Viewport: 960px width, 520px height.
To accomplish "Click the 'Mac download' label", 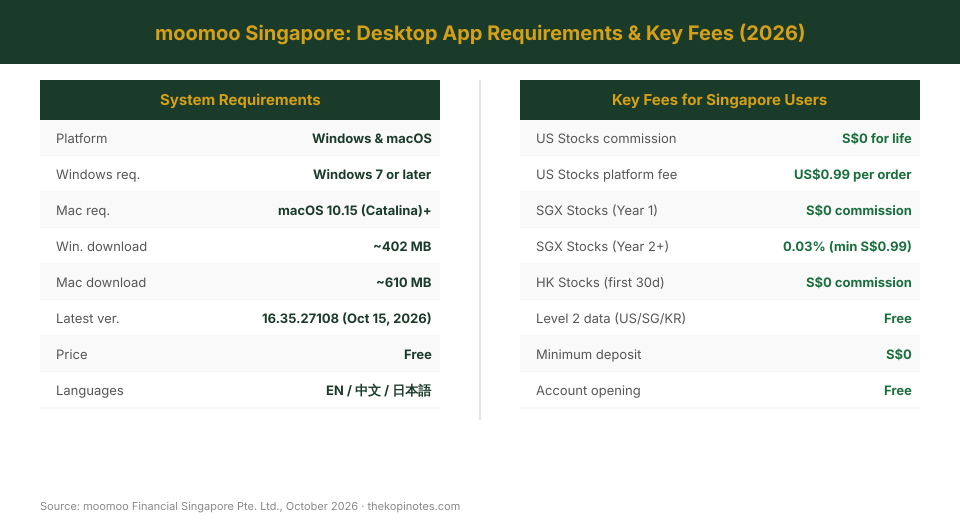I will [x=101, y=282].
